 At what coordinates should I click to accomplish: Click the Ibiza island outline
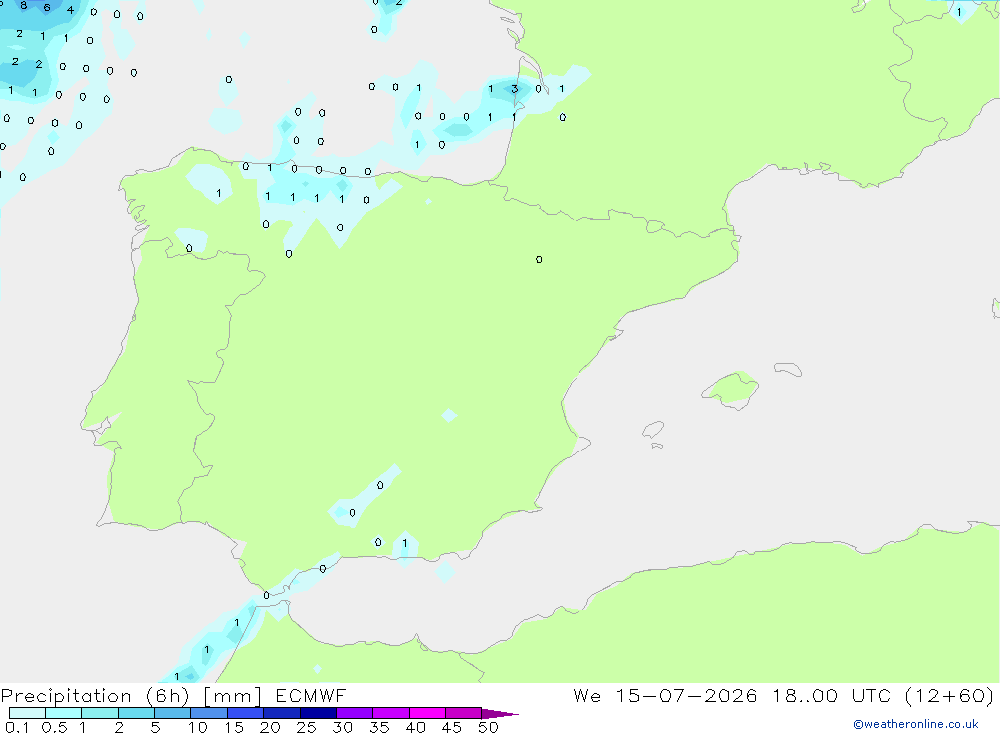point(653,429)
